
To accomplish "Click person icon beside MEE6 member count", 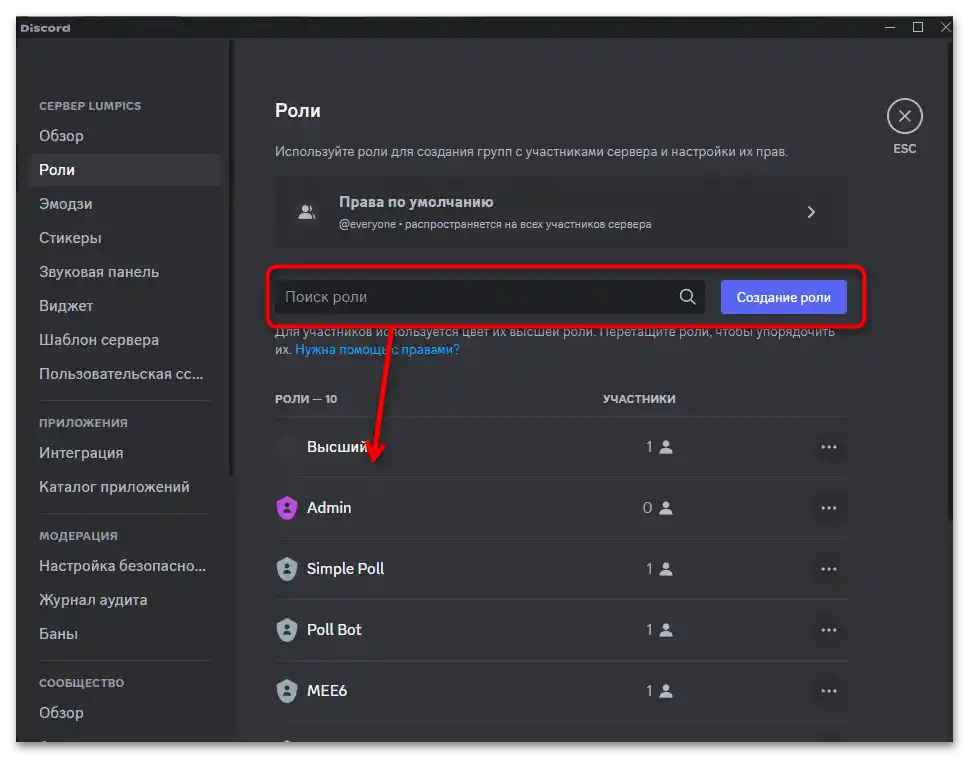I will (664, 691).
